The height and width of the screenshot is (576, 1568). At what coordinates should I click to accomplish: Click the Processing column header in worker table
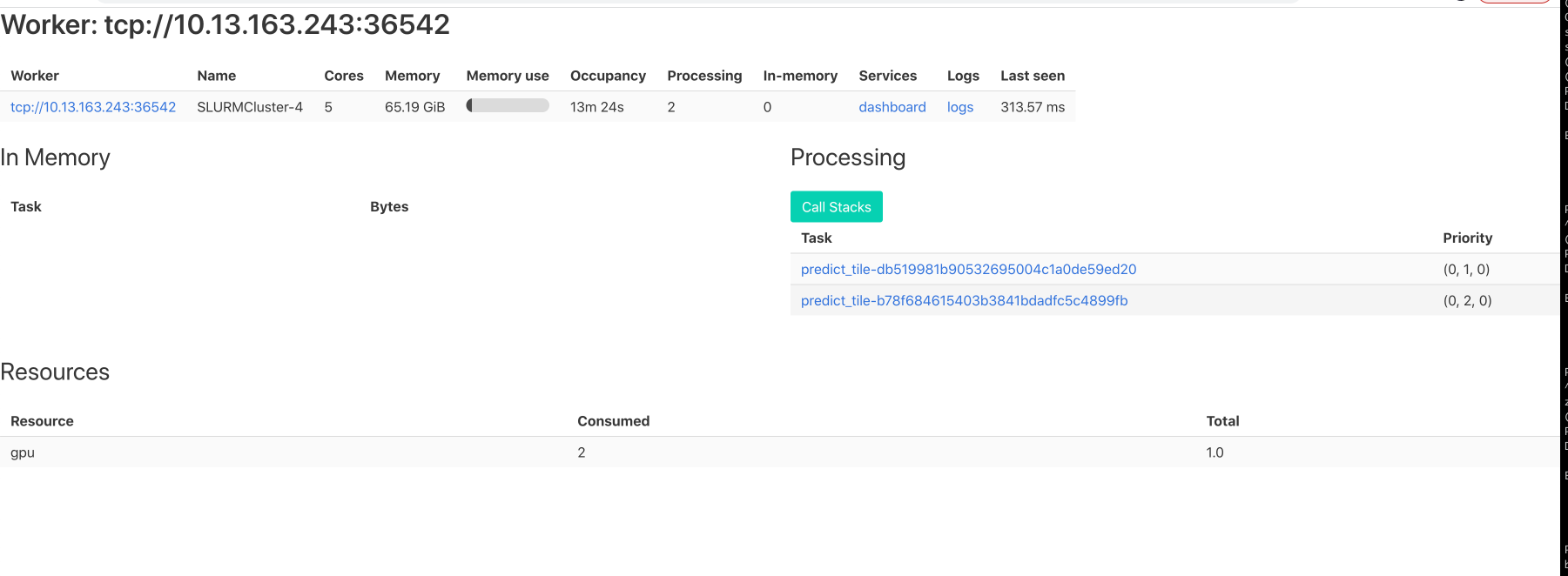click(705, 76)
